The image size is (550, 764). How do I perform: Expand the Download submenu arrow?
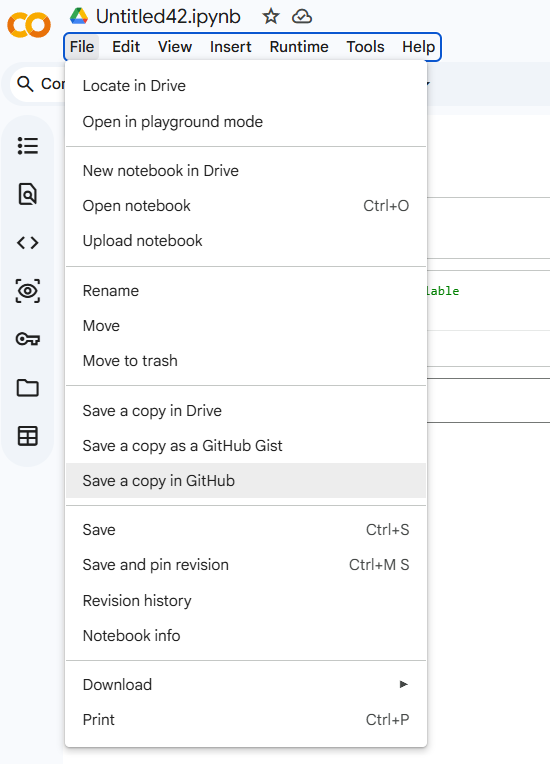[403, 685]
